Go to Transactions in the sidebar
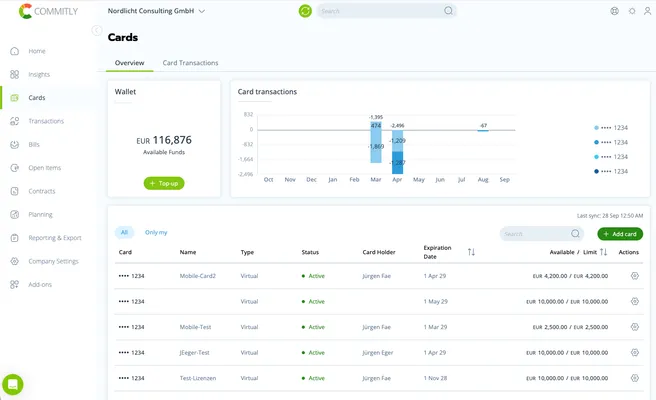Screen dimensions: 656x400 pyautogui.click(x=46, y=121)
